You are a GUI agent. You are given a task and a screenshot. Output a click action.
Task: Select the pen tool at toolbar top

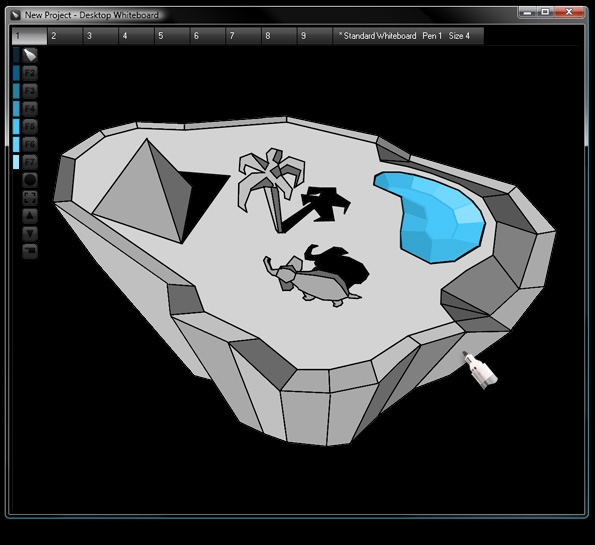30,55
